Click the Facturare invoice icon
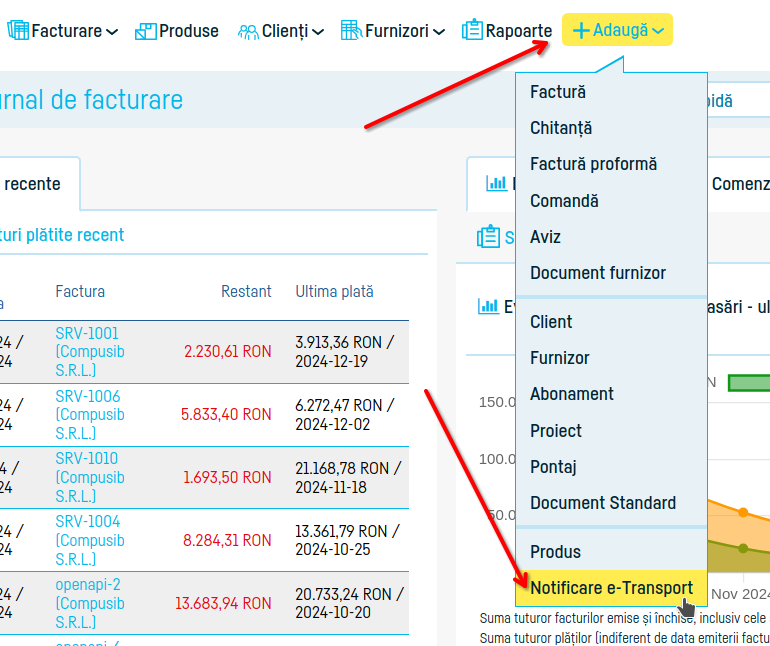This screenshot has height=646, width=770. (18, 30)
